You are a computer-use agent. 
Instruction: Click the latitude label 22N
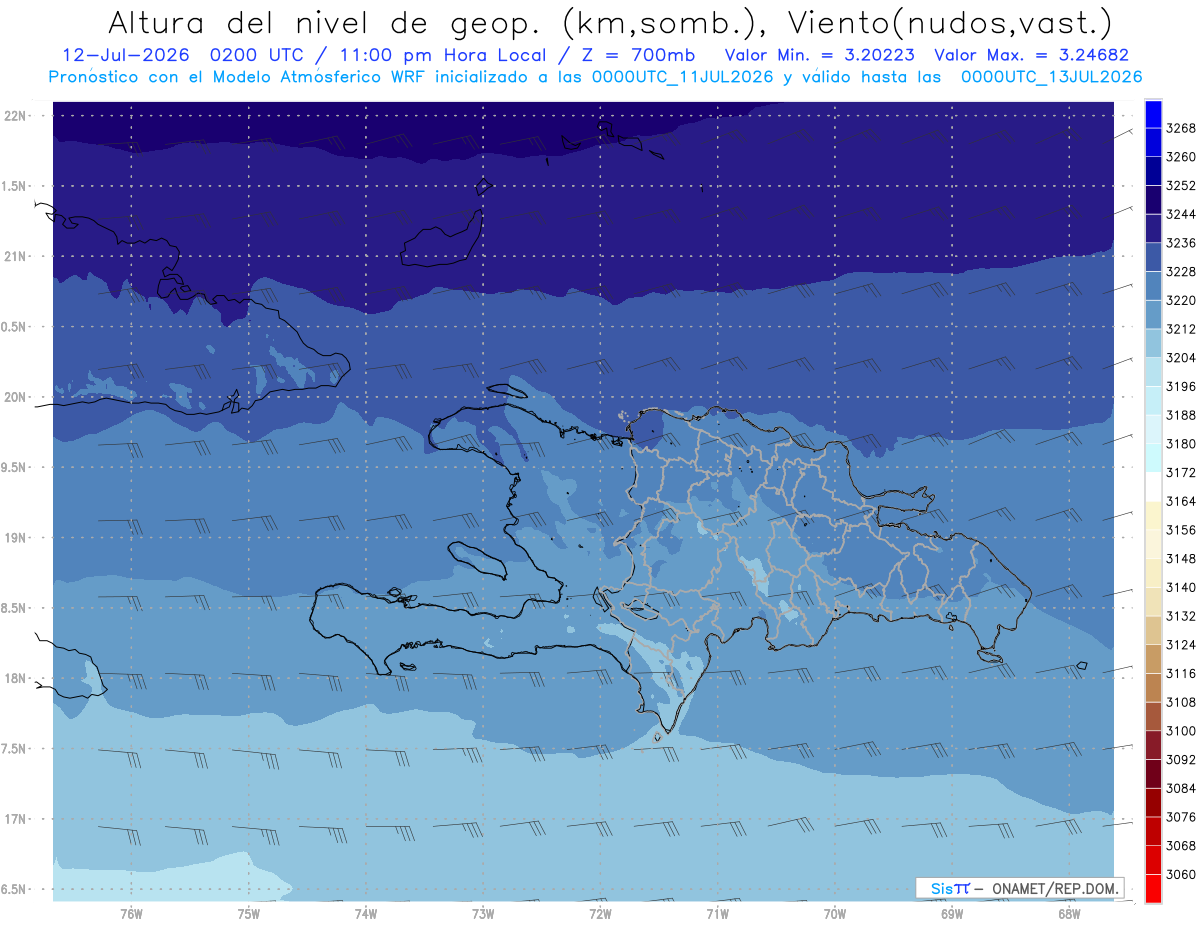(x=14, y=116)
